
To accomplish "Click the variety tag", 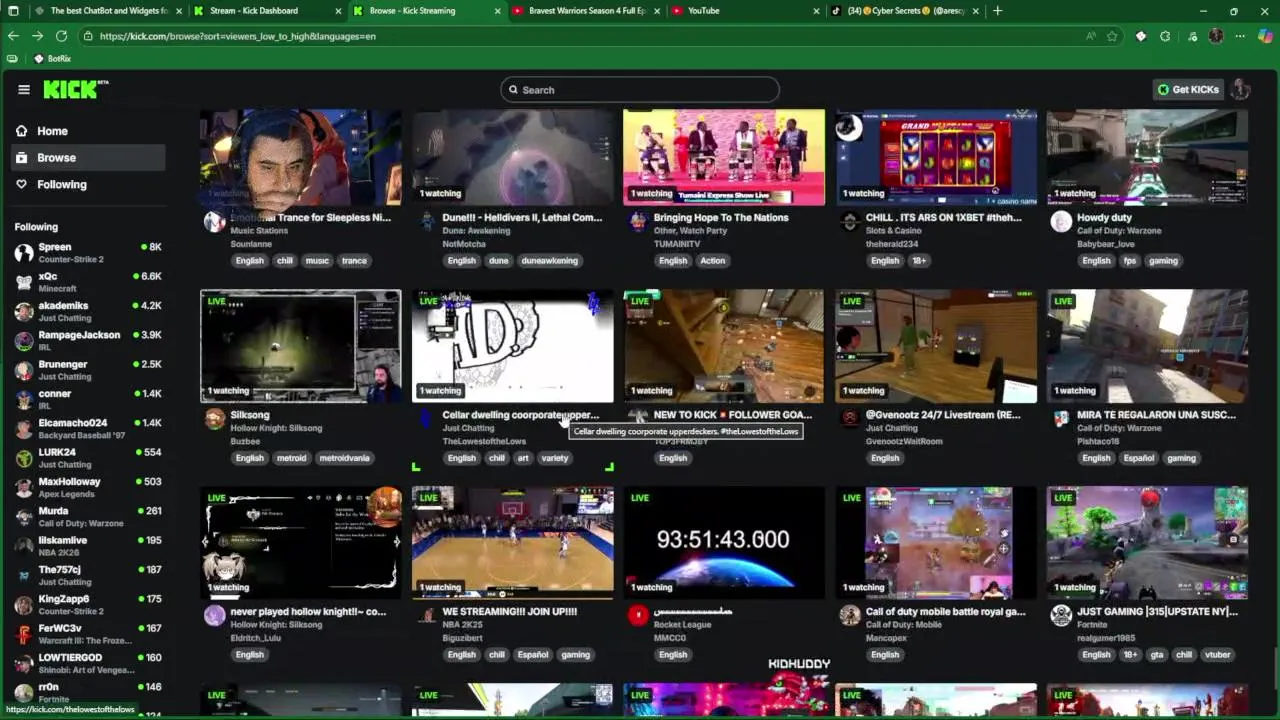I will click(x=554, y=458).
